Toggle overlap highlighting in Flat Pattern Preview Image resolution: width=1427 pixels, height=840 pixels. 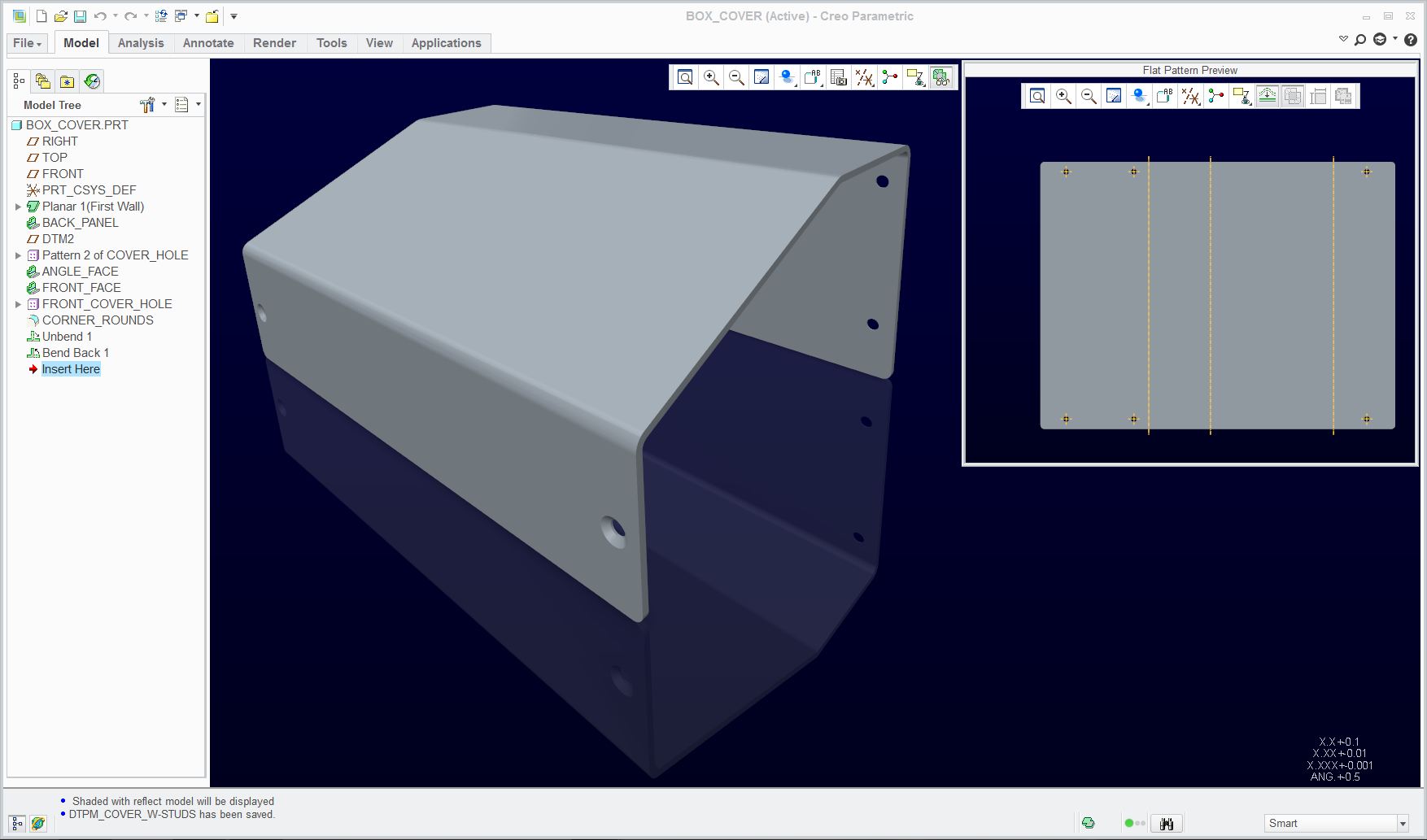pyautogui.click(x=1293, y=96)
